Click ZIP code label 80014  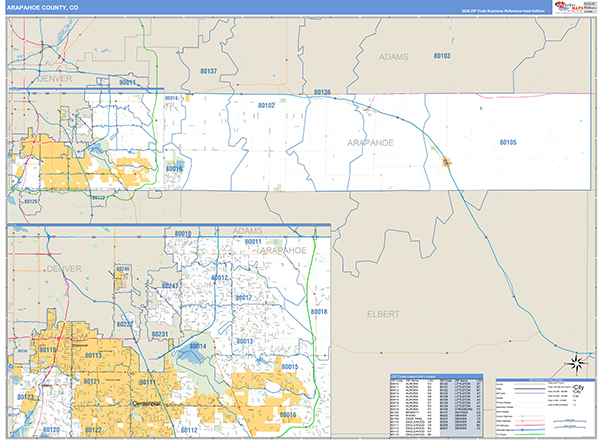[198, 346]
